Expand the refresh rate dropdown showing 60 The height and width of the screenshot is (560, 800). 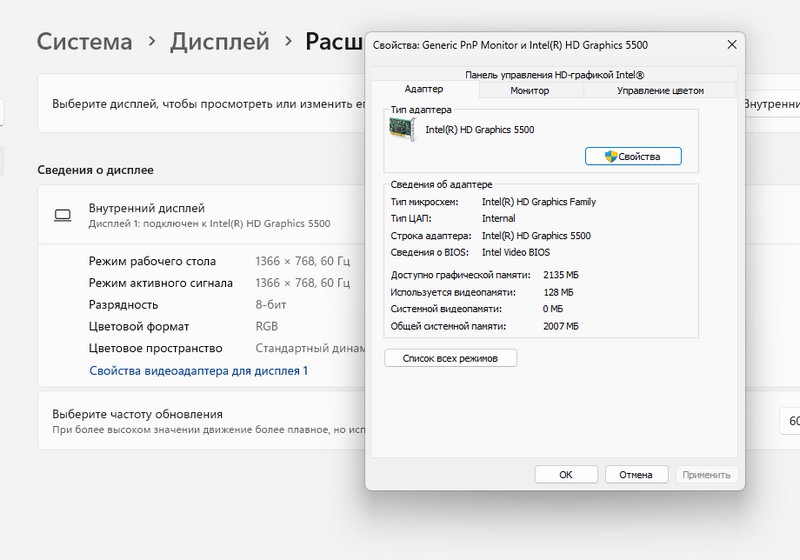click(x=790, y=422)
